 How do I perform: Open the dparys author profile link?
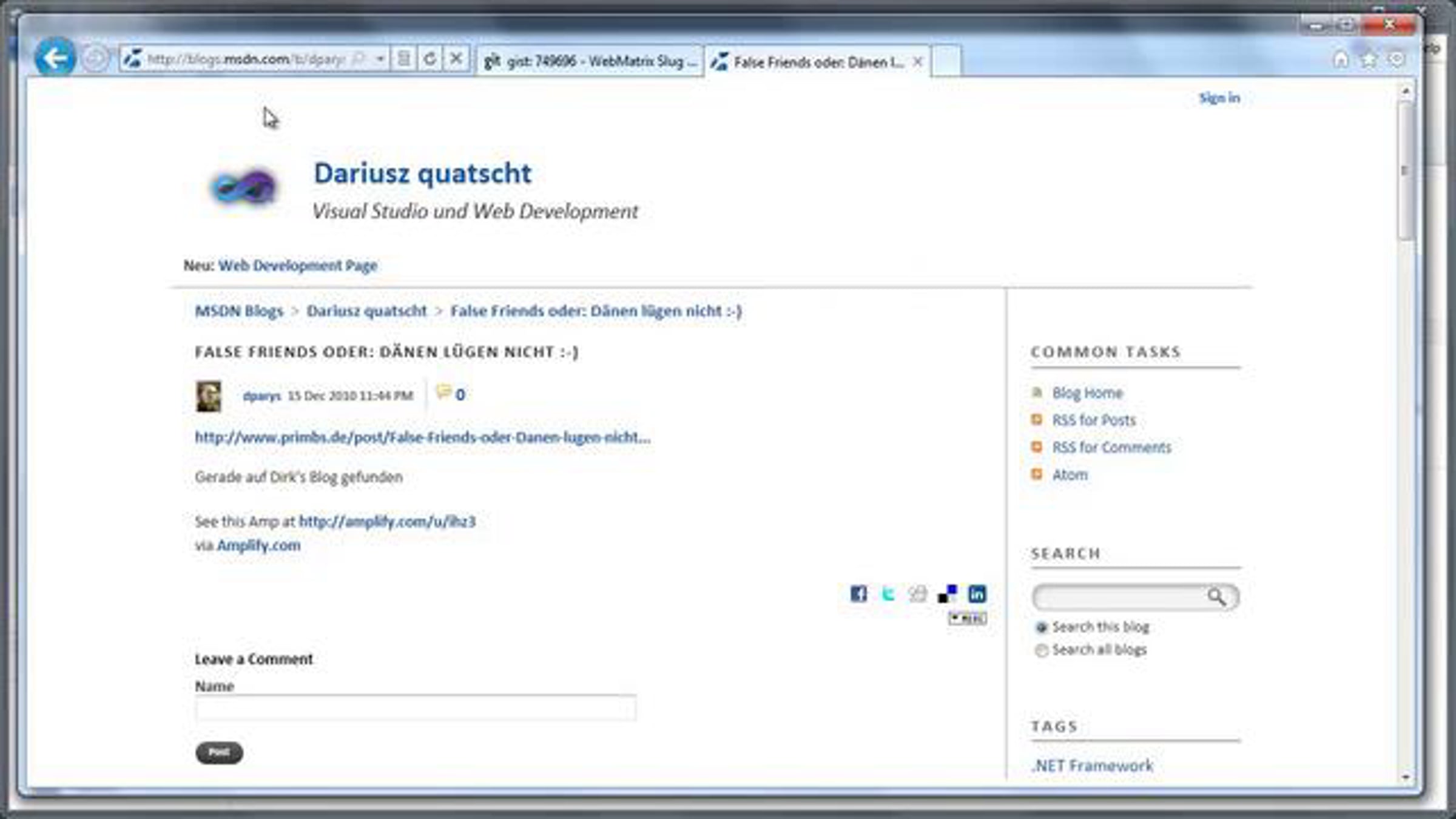pyautogui.click(x=261, y=396)
